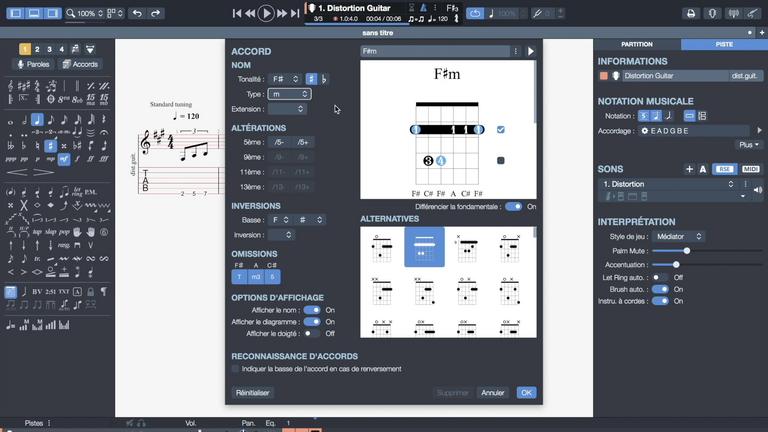The image size is (768, 432).
Task: Check the reversal bass indication checkbox
Action: (x=236, y=369)
